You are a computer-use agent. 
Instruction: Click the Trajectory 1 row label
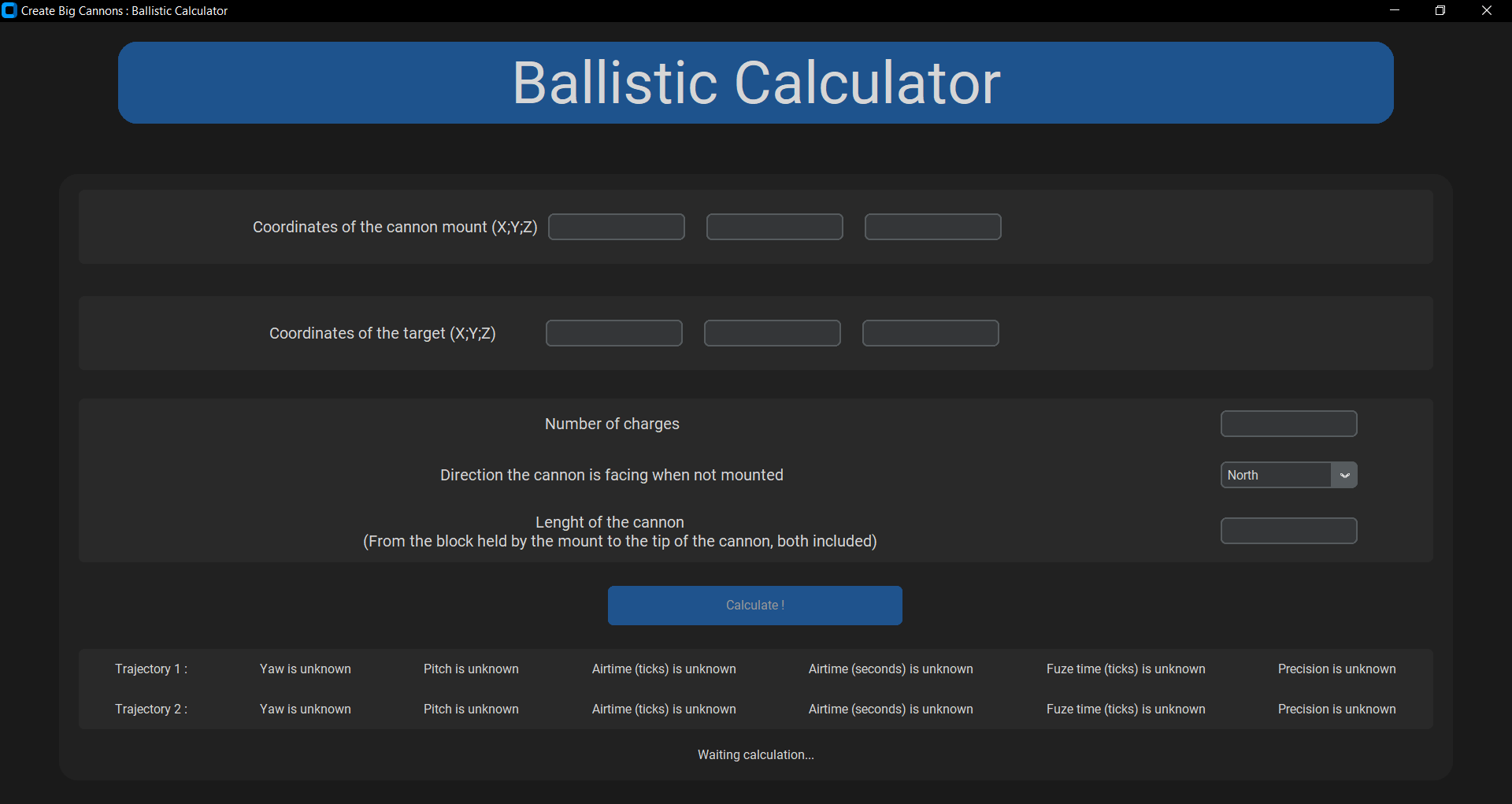pos(150,669)
